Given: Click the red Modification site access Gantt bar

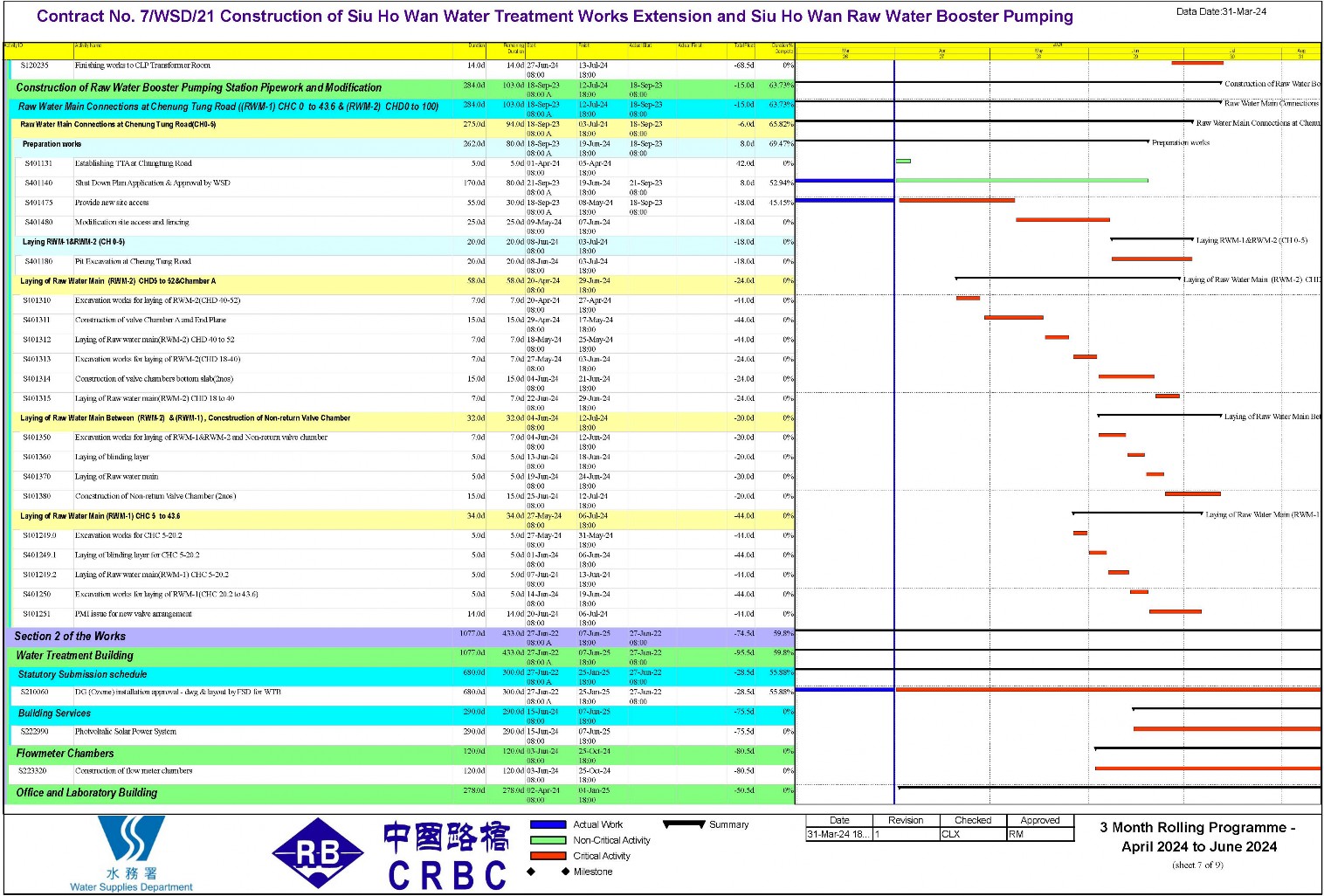Looking at the screenshot, I should pos(1063,219).
